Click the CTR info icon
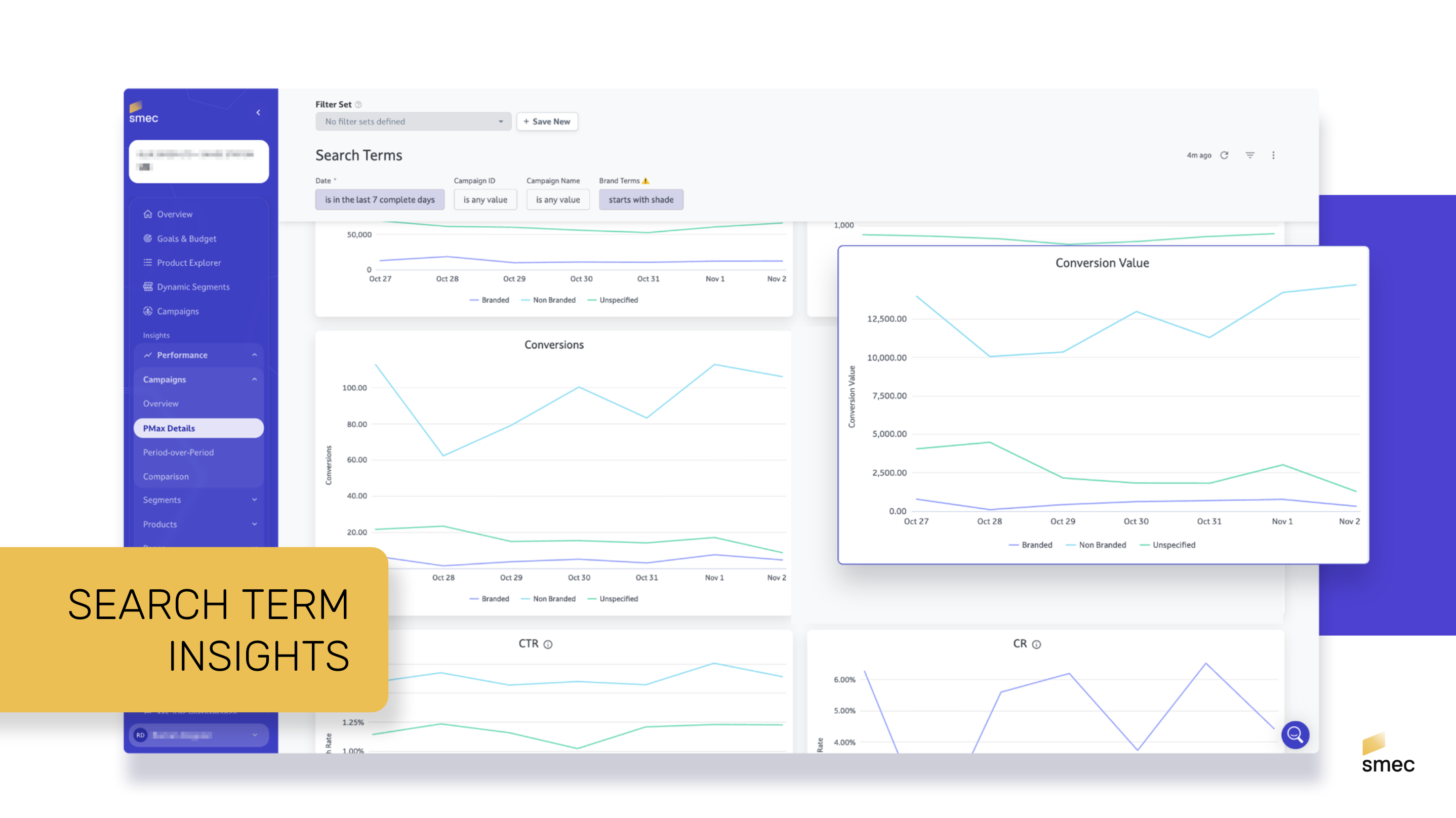This screenshot has height=818, width=1456. [548, 644]
